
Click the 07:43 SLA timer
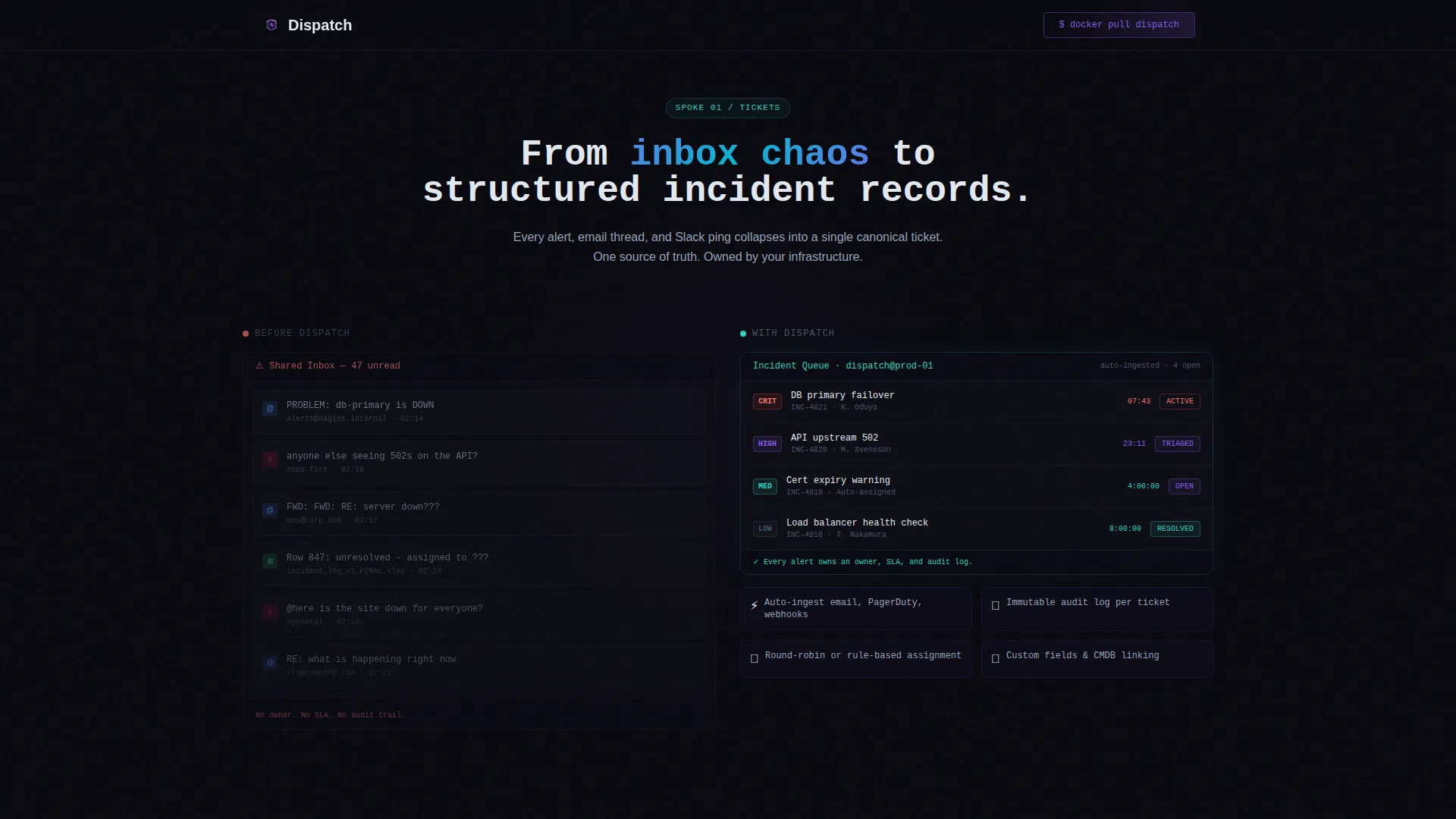[1138, 401]
